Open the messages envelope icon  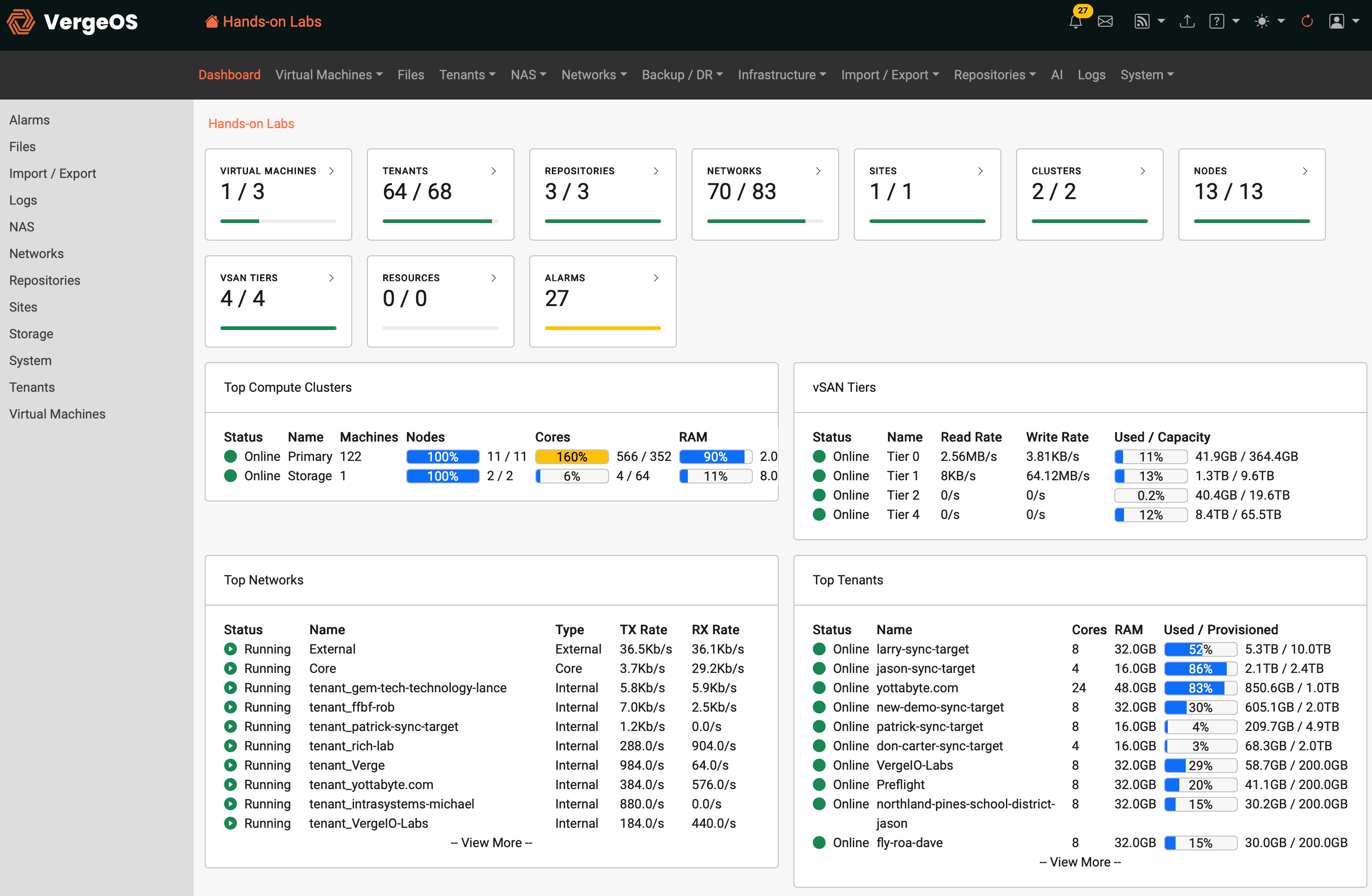pyautogui.click(x=1106, y=21)
